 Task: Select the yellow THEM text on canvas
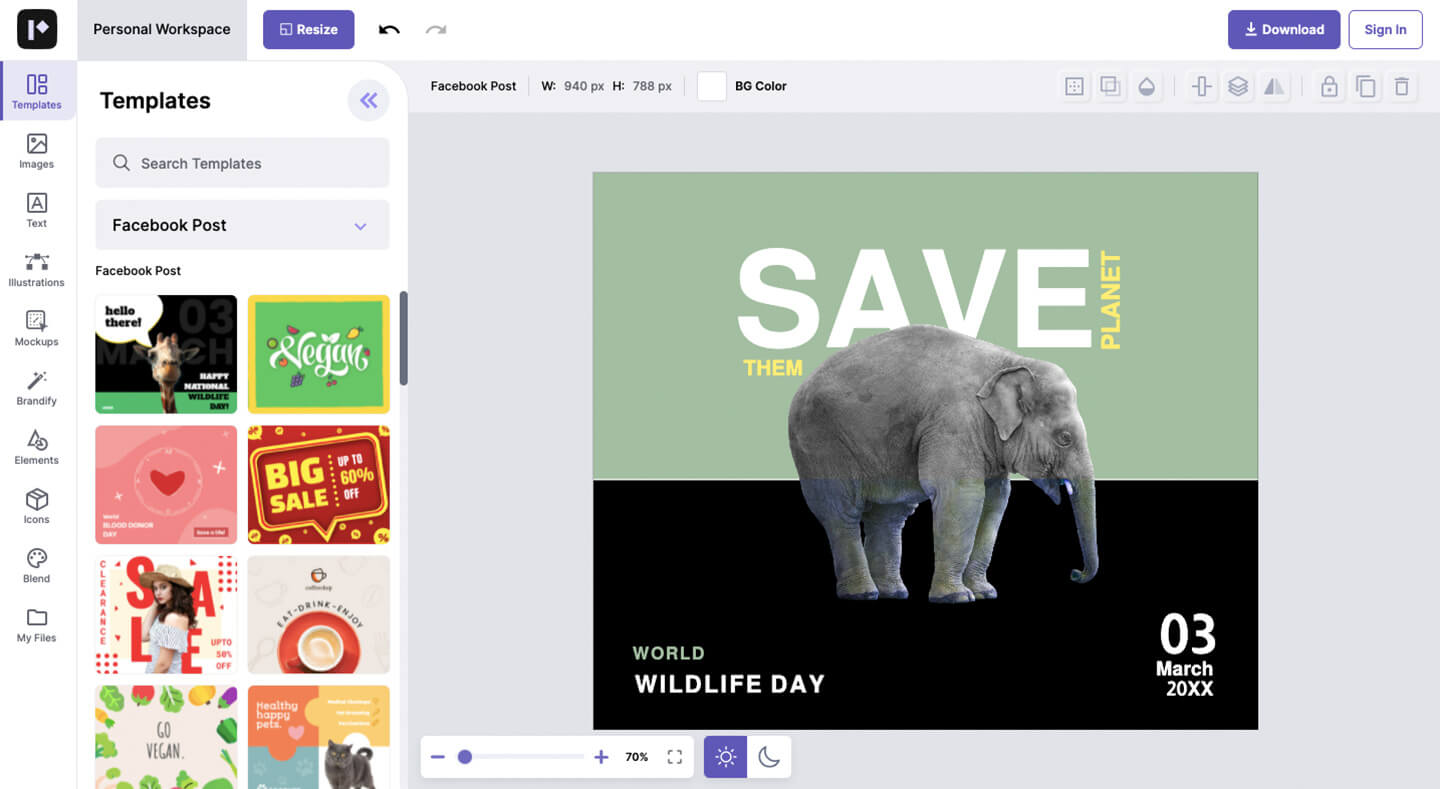(x=773, y=368)
